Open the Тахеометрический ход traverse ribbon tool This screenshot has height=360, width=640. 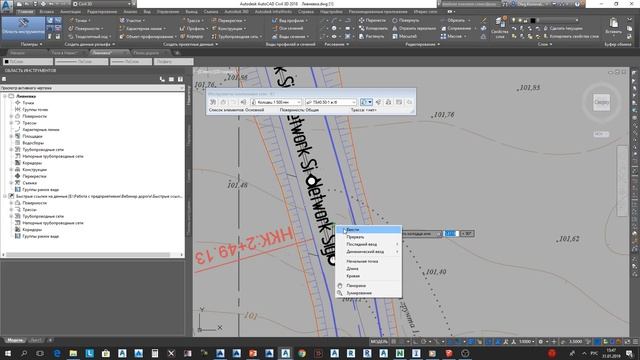click(89, 36)
